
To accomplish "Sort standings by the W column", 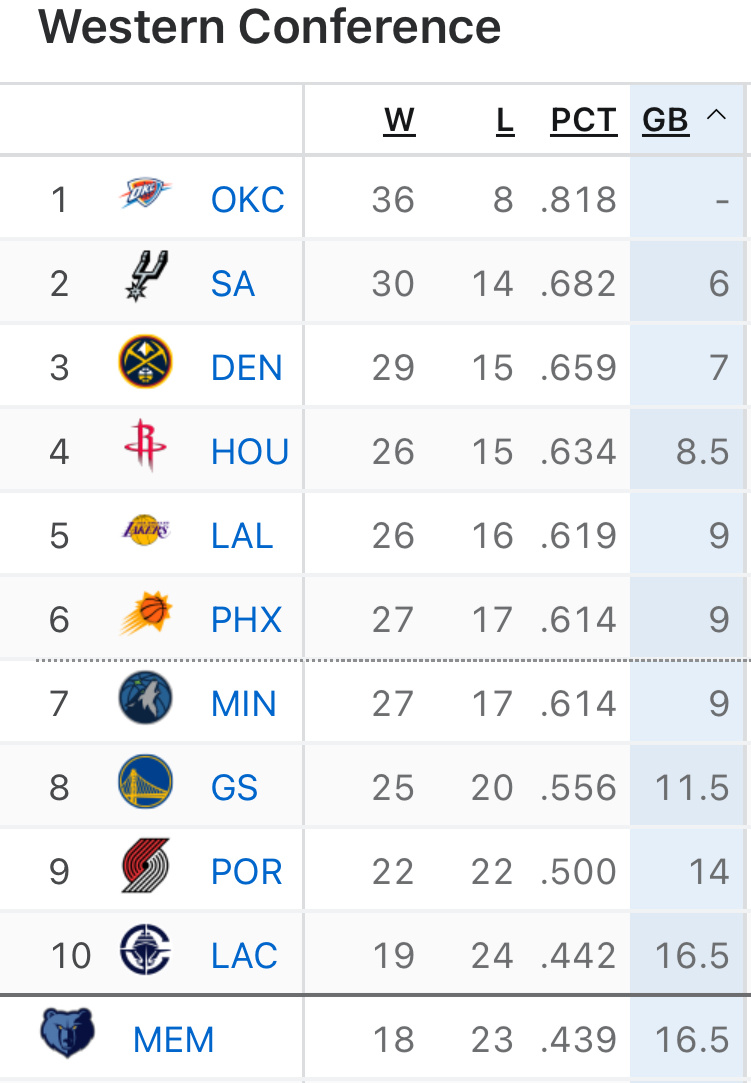I will [x=399, y=121].
